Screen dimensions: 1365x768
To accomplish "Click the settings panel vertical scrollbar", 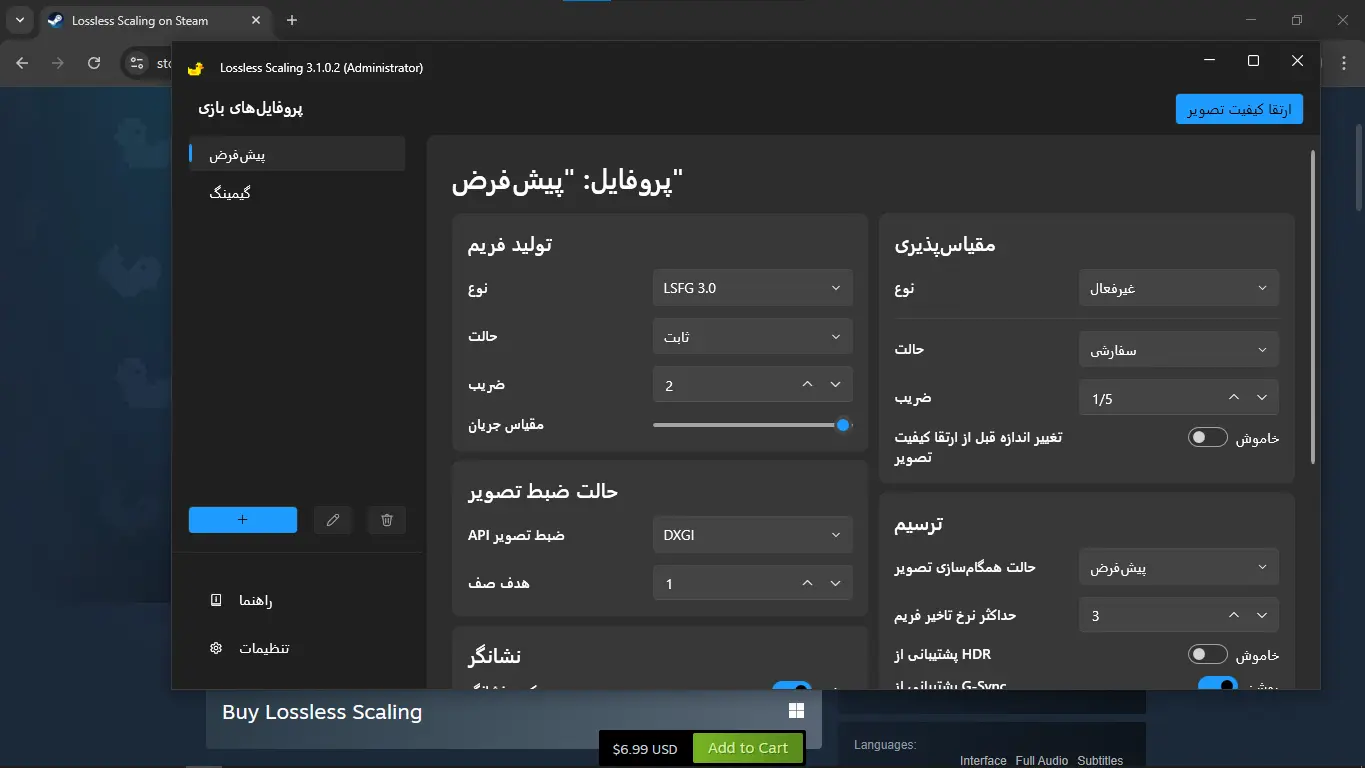I will click(1313, 305).
